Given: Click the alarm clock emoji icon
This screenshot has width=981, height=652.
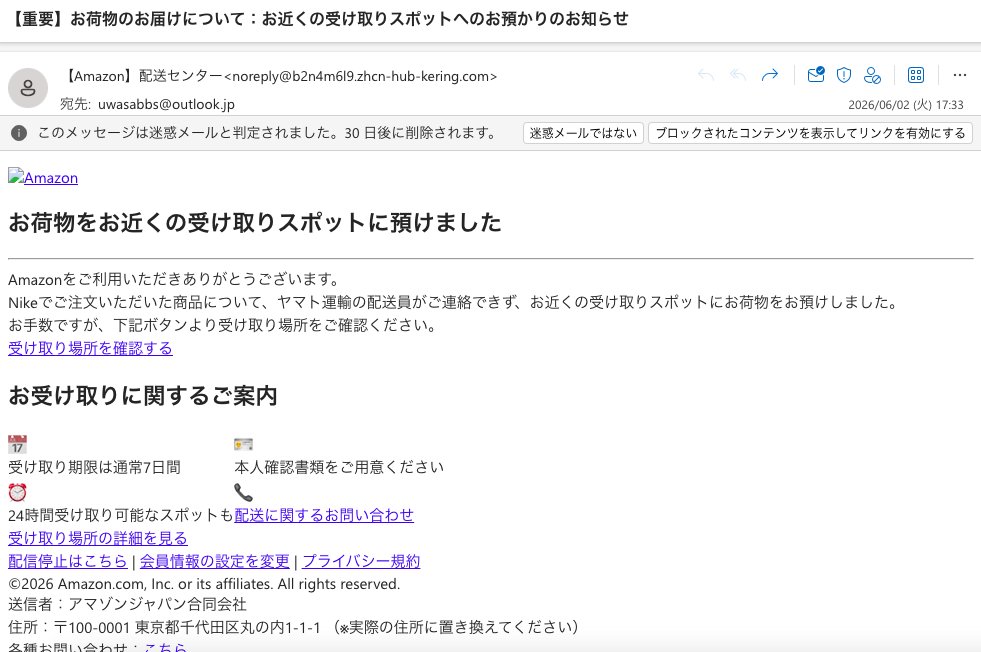Looking at the screenshot, I should click(x=18, y=492).
